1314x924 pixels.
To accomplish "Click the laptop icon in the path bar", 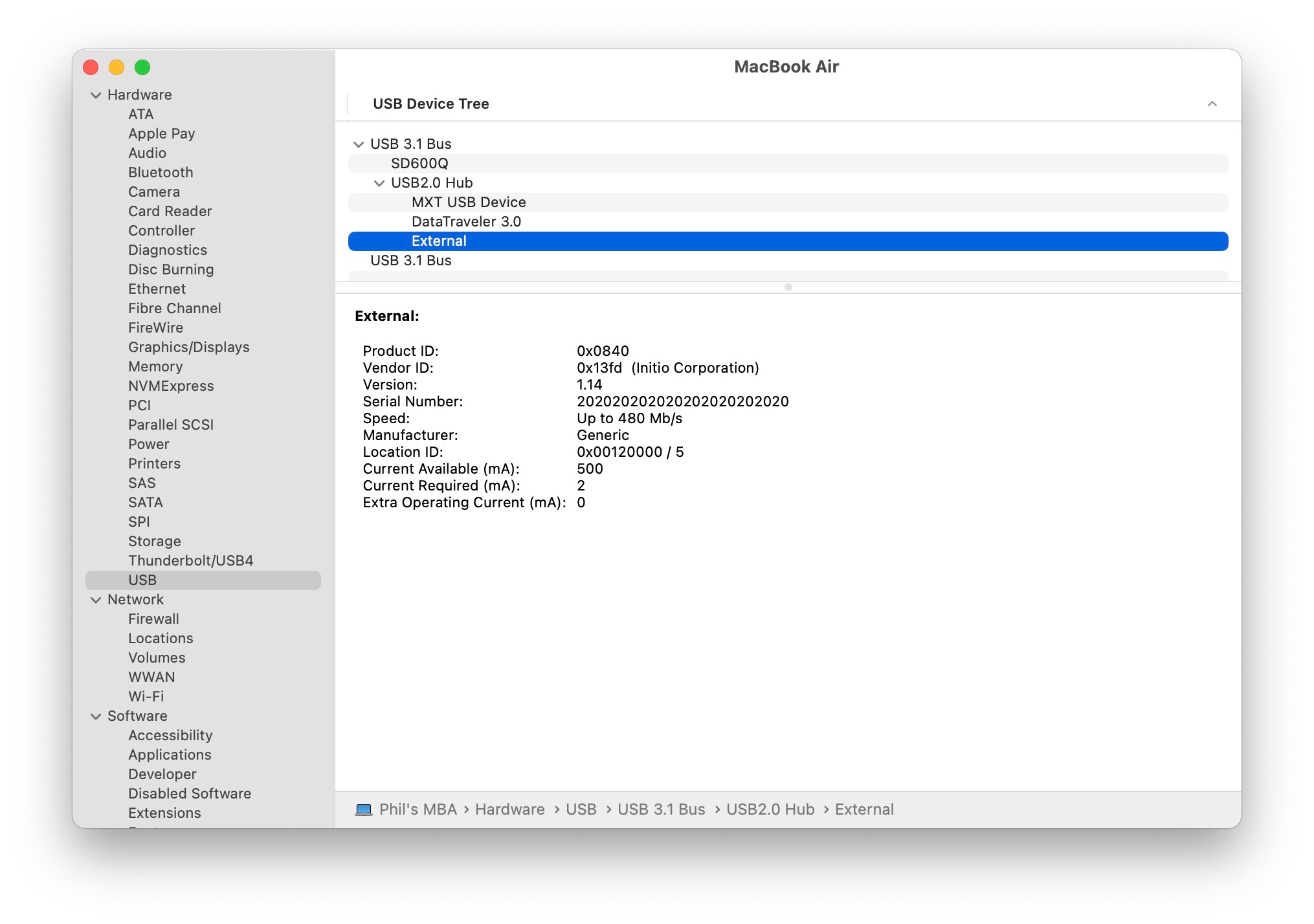I will coord(364,809).
